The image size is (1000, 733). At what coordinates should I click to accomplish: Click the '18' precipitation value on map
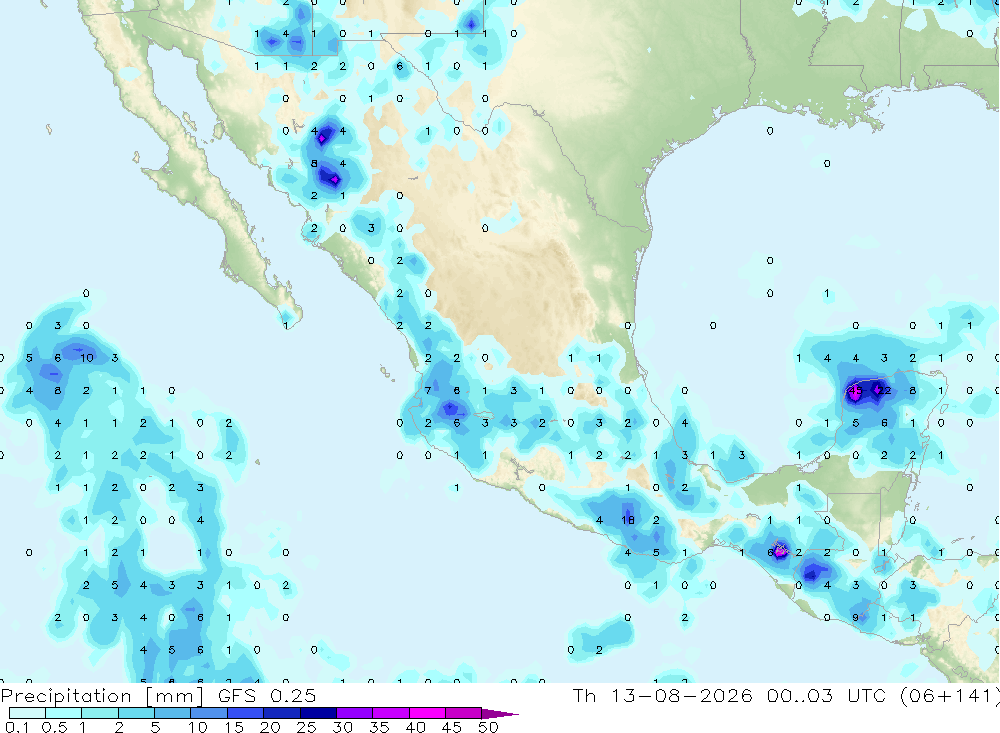628,520
